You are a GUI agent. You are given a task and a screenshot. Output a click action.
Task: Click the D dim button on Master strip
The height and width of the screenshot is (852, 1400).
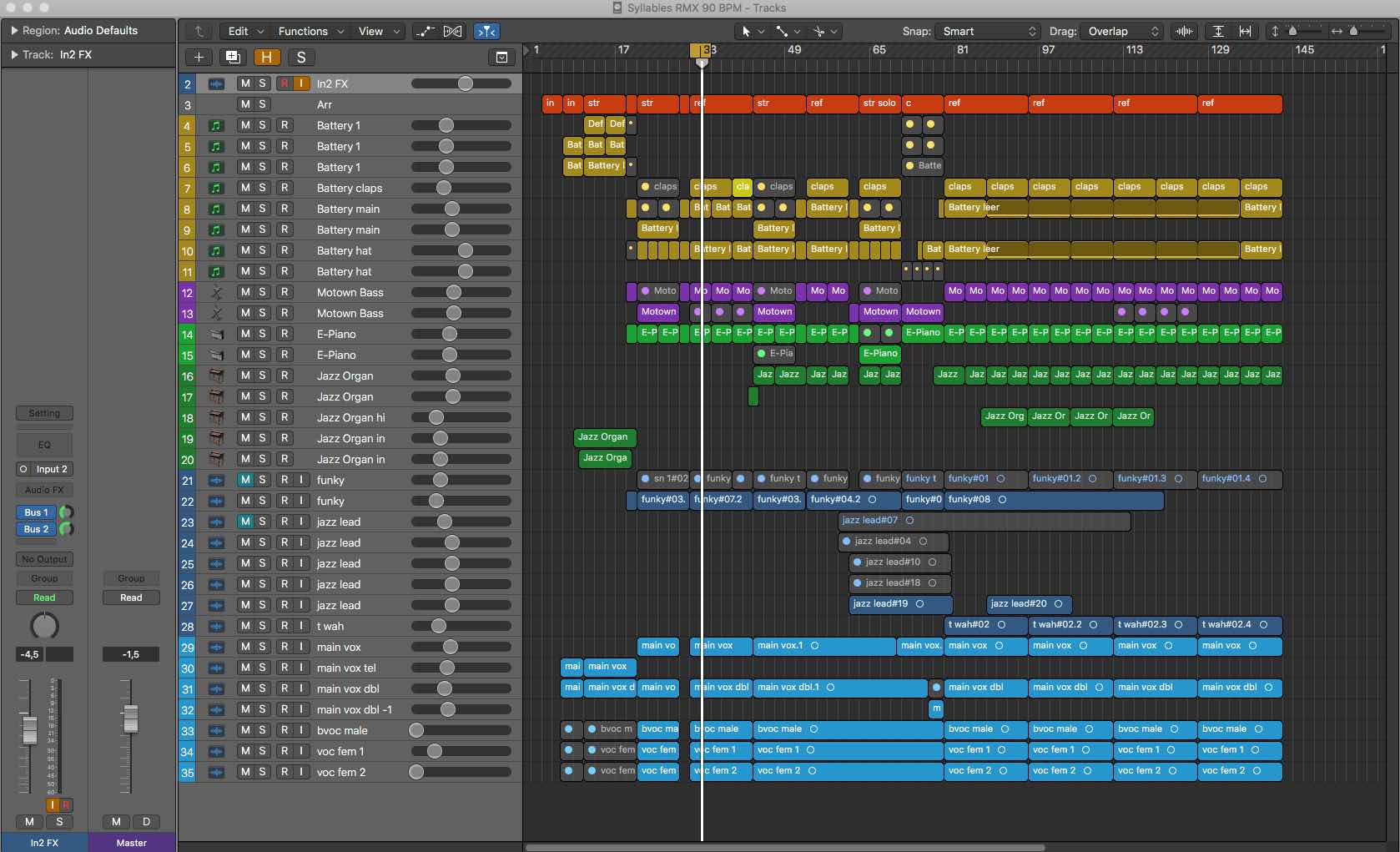(x=146, y=822)
